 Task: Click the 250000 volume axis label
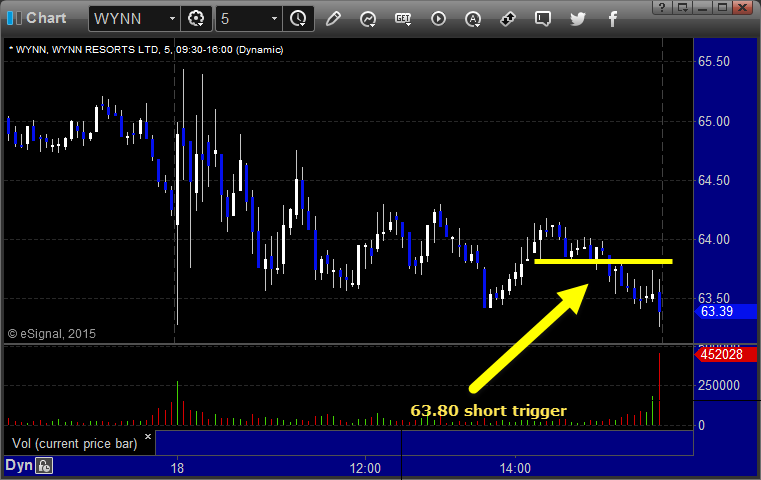[x=719, y=385]
